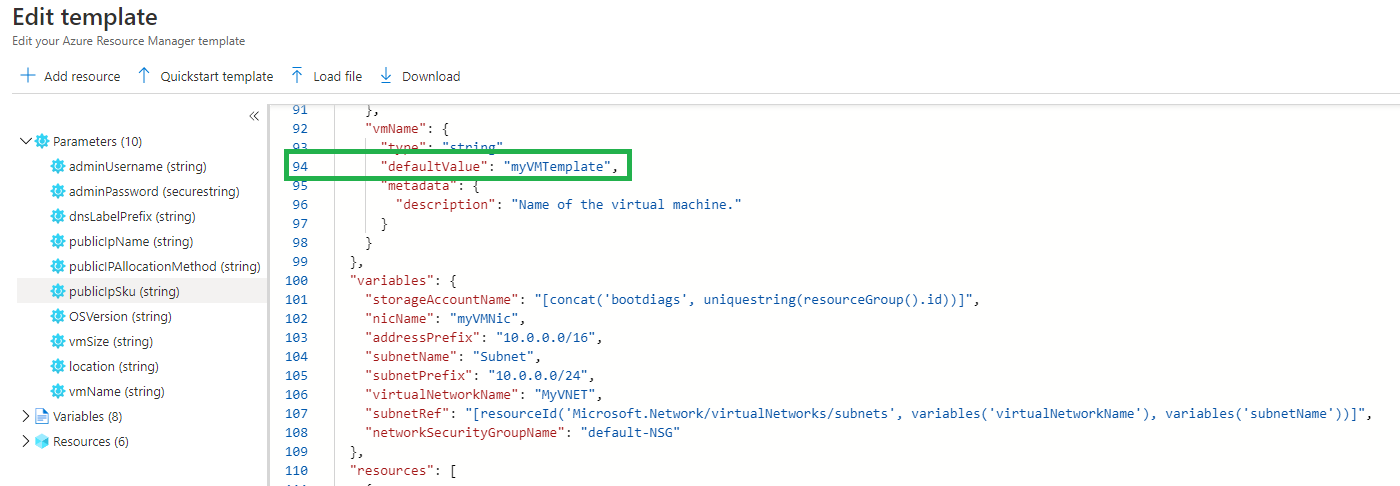This screenshot has width=1400, height=486.
Task: Collapse the Parameters (10) tree node
Action: (x=25, y=142)
